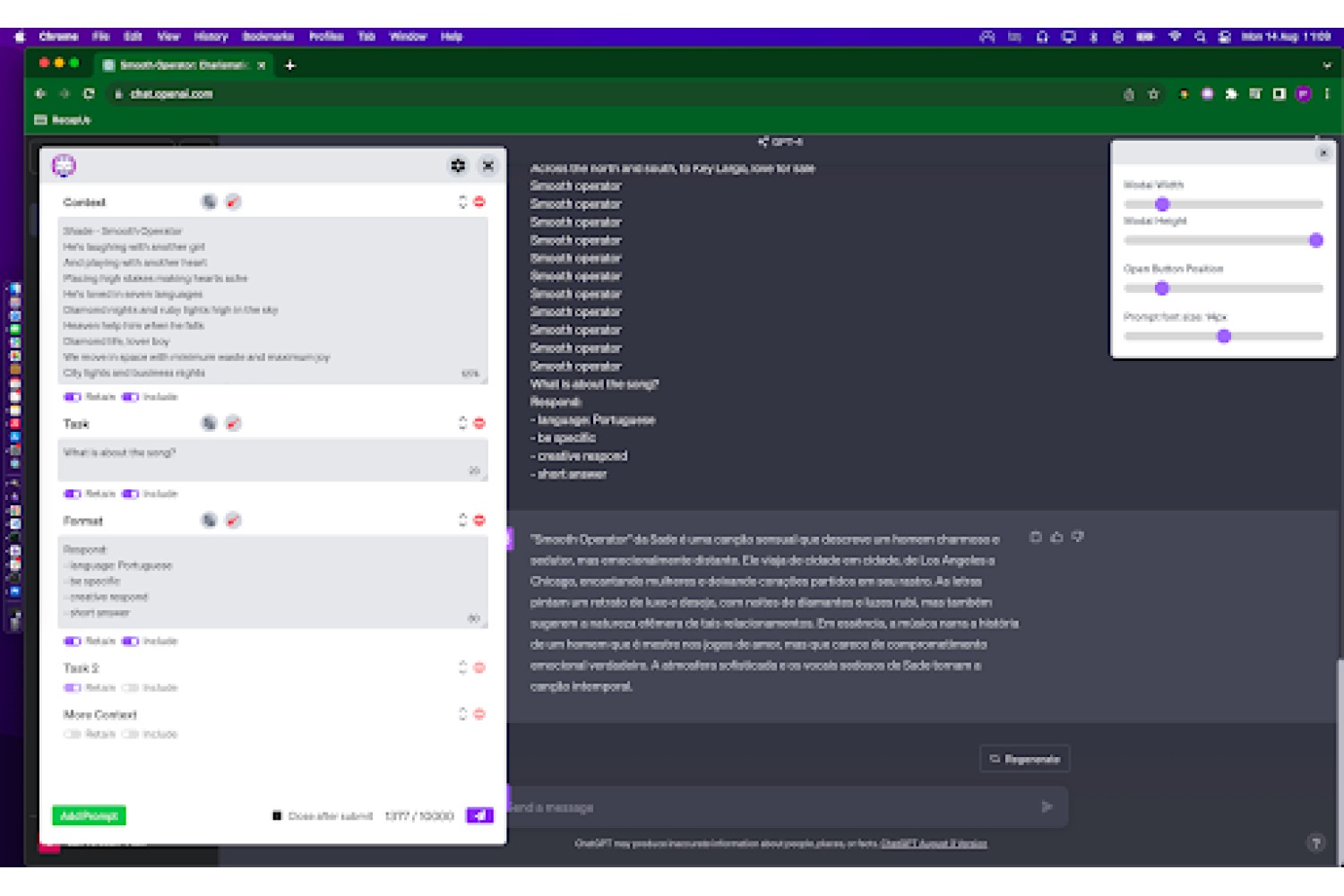1344x896 pixels.
Task: Click the send message arrow in chat
Action: (x=1047, y=806)
